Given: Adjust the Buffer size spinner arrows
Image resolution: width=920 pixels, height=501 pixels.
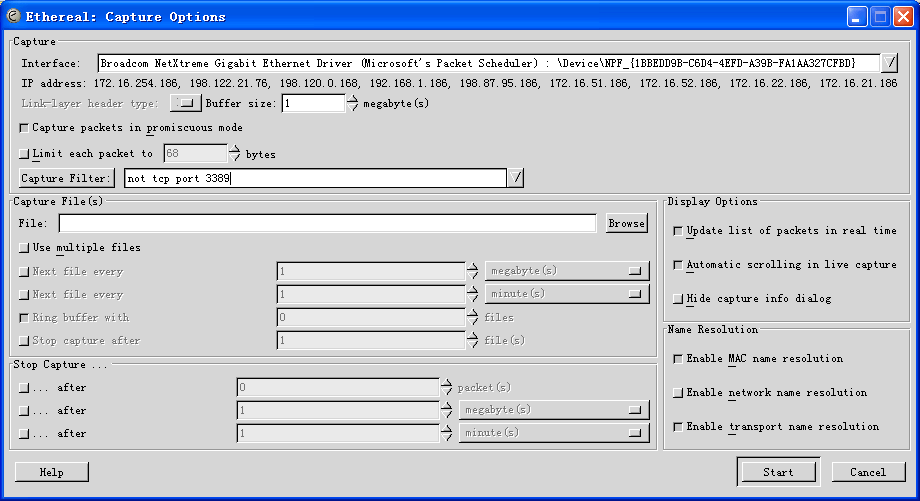Looking at the screenshot, I should (x=352, y=103).
